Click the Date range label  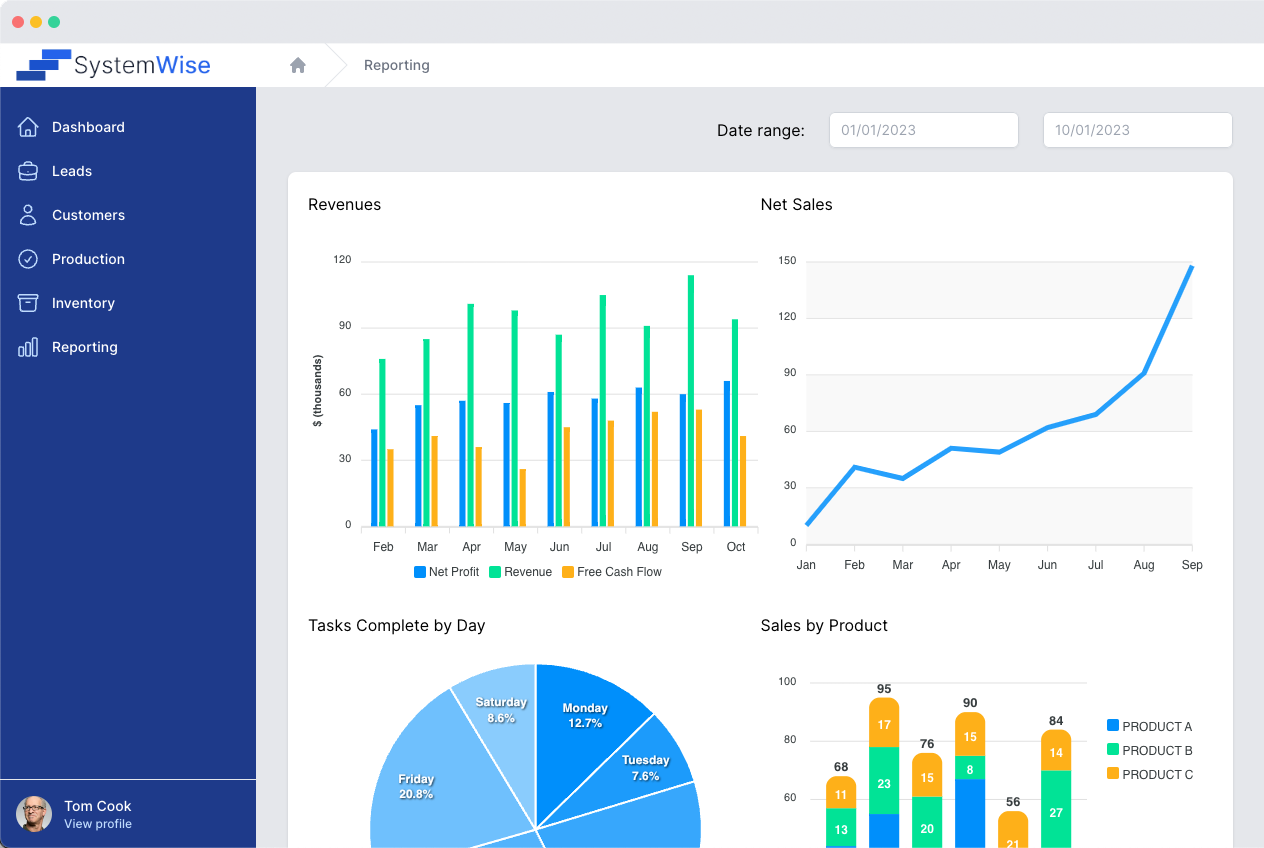pos(761,130)
